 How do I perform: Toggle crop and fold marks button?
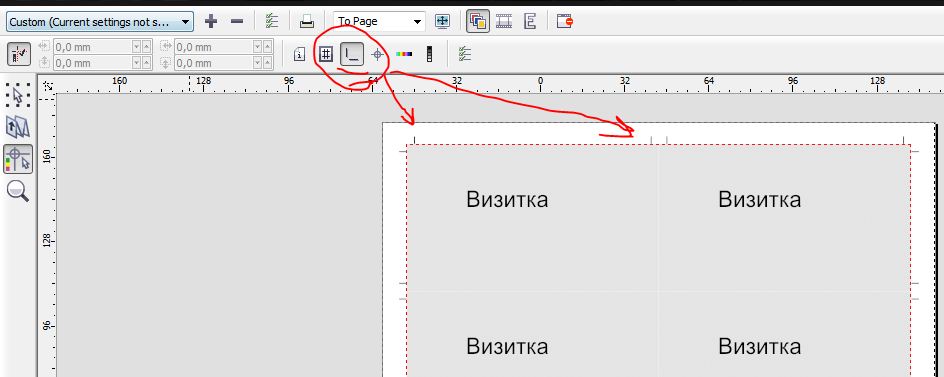tap(352, 54)
